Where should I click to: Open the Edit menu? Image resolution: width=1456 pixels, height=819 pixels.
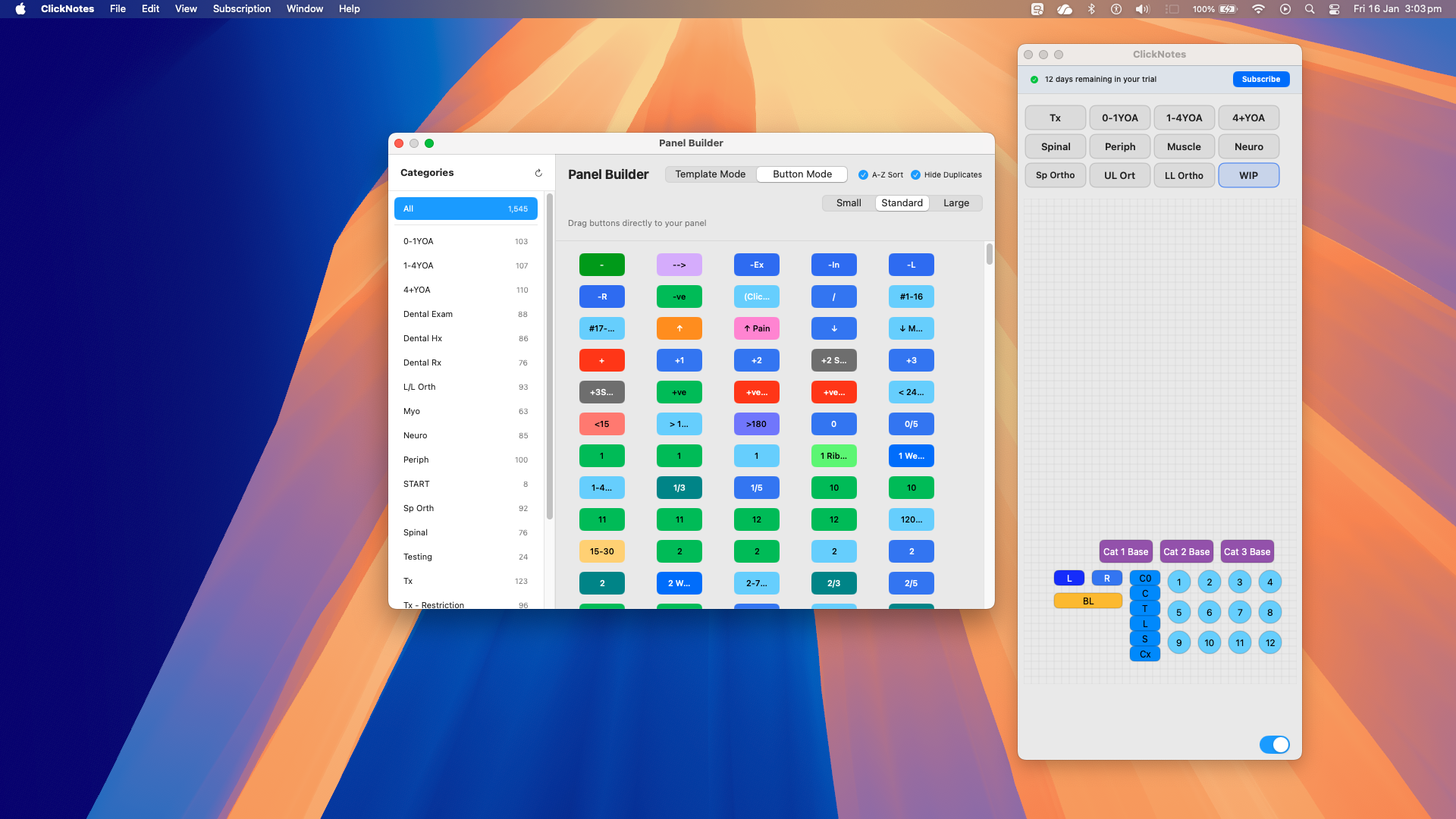point(150,9)
